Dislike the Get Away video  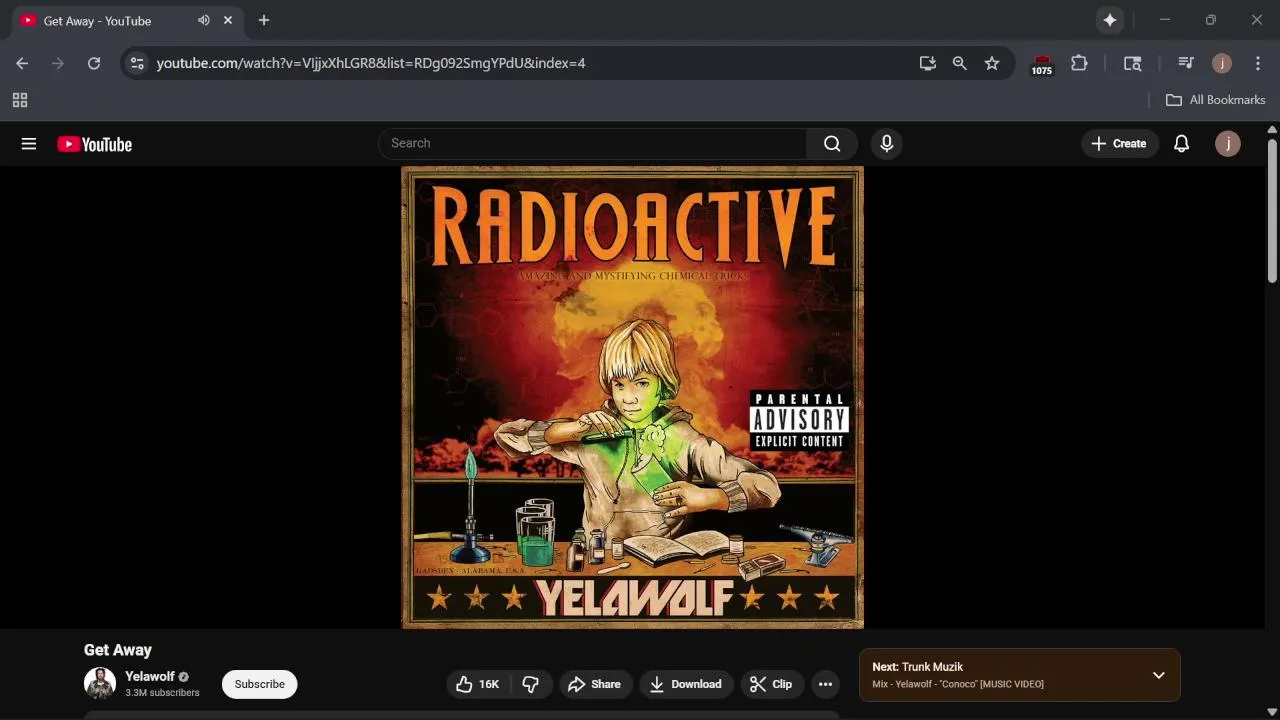tap(531, 684)
